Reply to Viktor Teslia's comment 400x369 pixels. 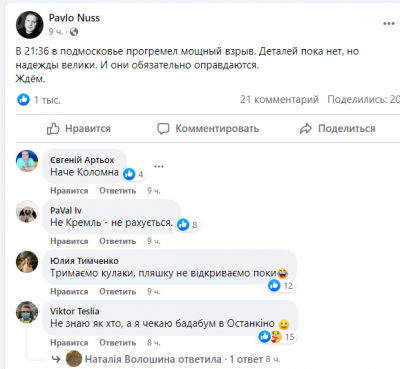click(x=118, y=343)
